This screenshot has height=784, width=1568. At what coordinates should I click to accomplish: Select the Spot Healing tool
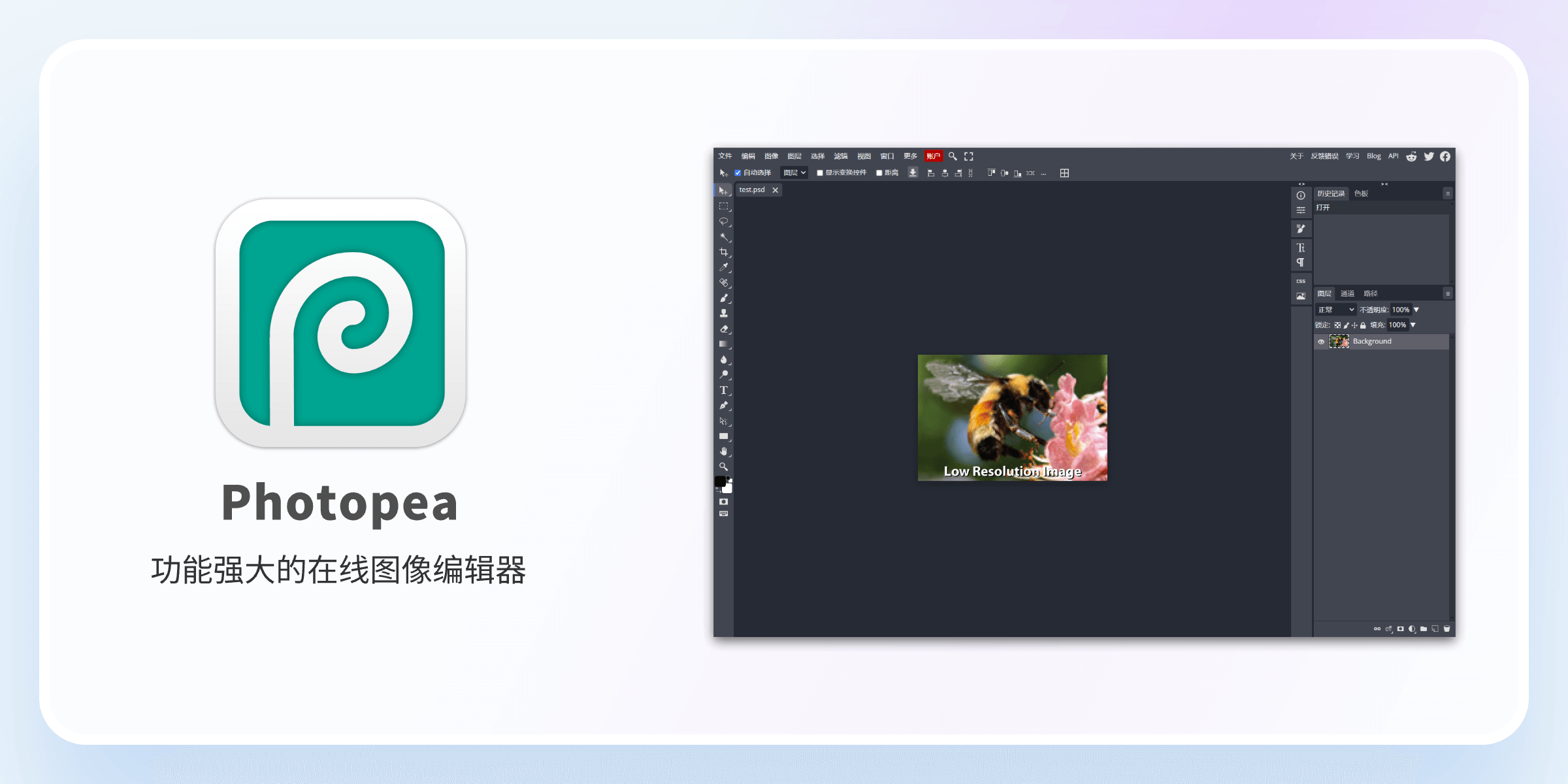point(723,283)
